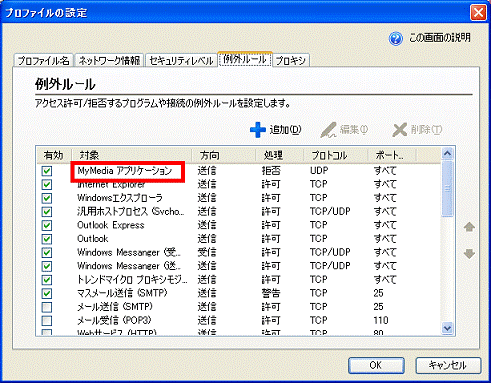
Task: Select the 例外ルール tab
Action: pos(245,59)
